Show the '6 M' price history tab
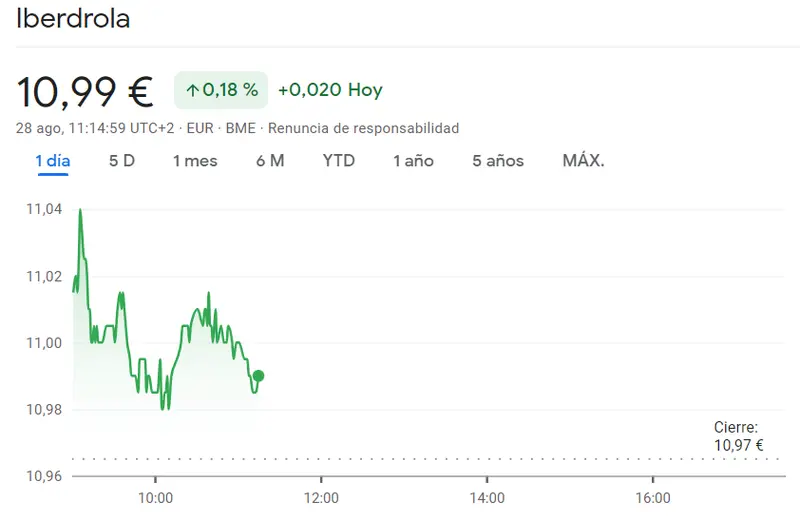Image resolution: width=800 pixels, height=521 pixels. pyautogui.click(x=270, y=161)
